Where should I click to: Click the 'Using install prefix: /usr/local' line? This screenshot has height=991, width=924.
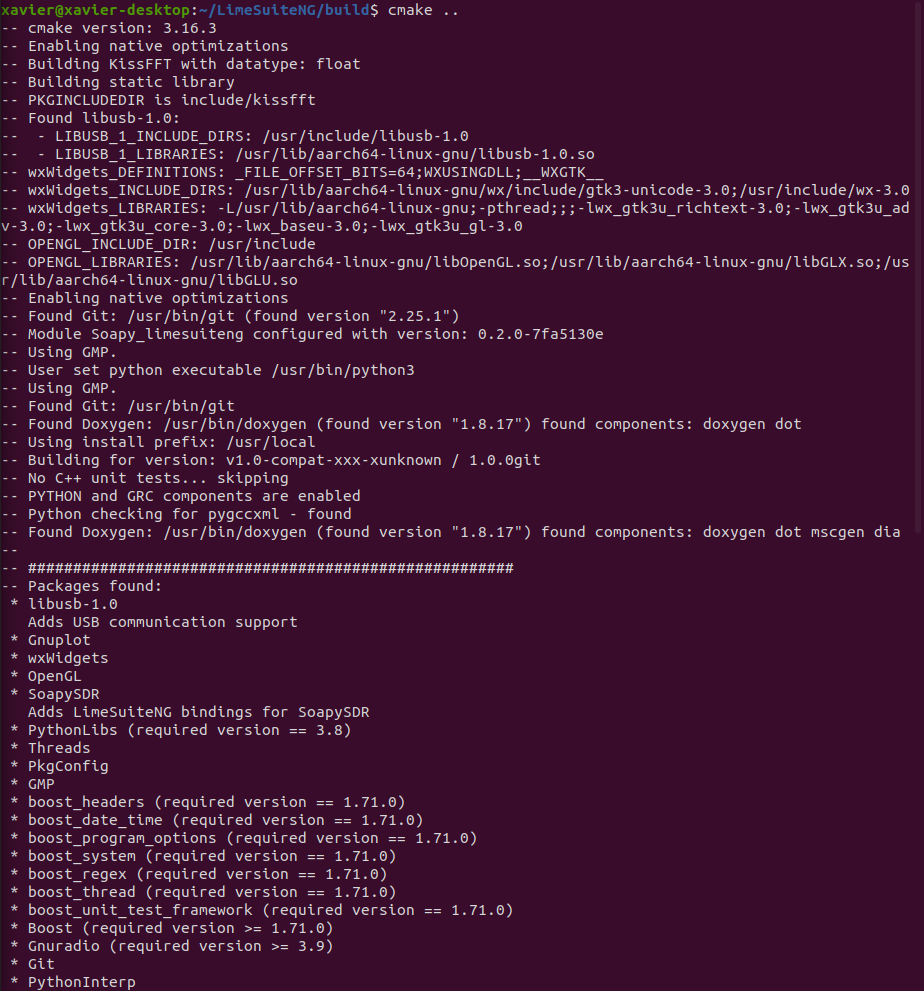(x=171, y=442)
